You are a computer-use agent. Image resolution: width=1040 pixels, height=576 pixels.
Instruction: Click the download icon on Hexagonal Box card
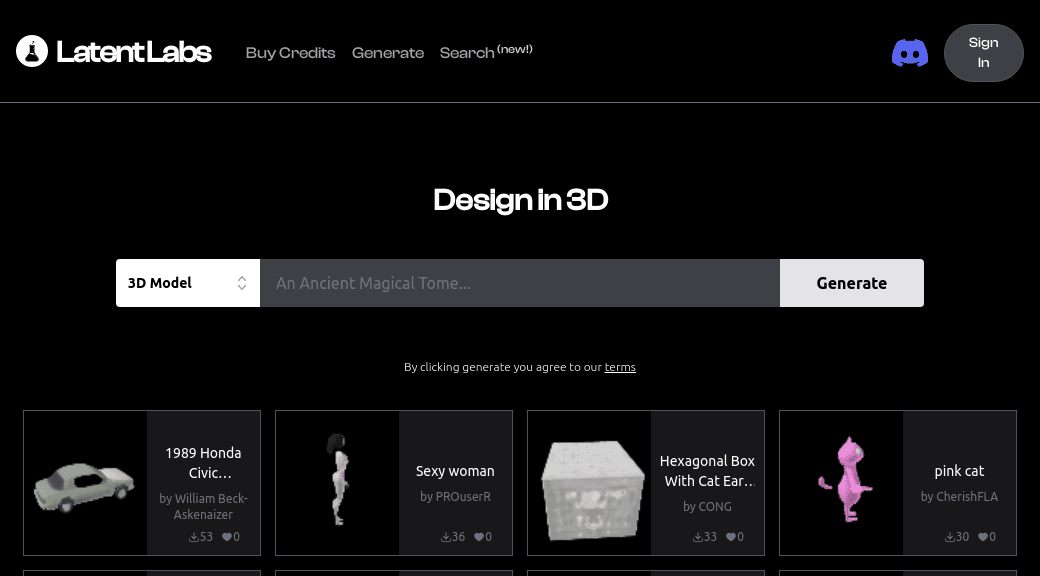[x=698, y=536]
